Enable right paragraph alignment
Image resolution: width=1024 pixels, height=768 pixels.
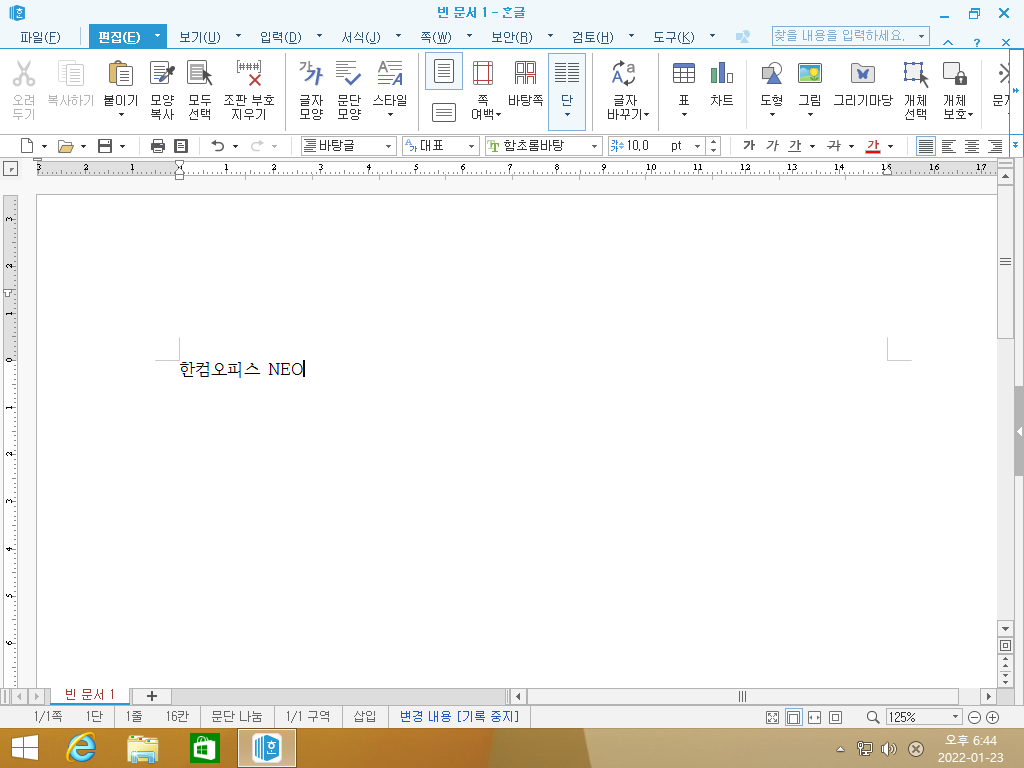pos(995,146)
